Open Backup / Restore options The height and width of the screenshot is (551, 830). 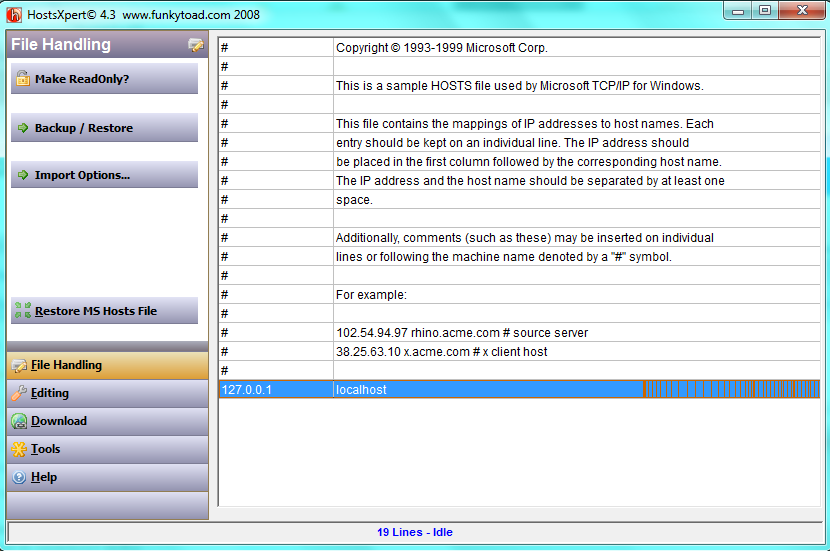point(104,128)
